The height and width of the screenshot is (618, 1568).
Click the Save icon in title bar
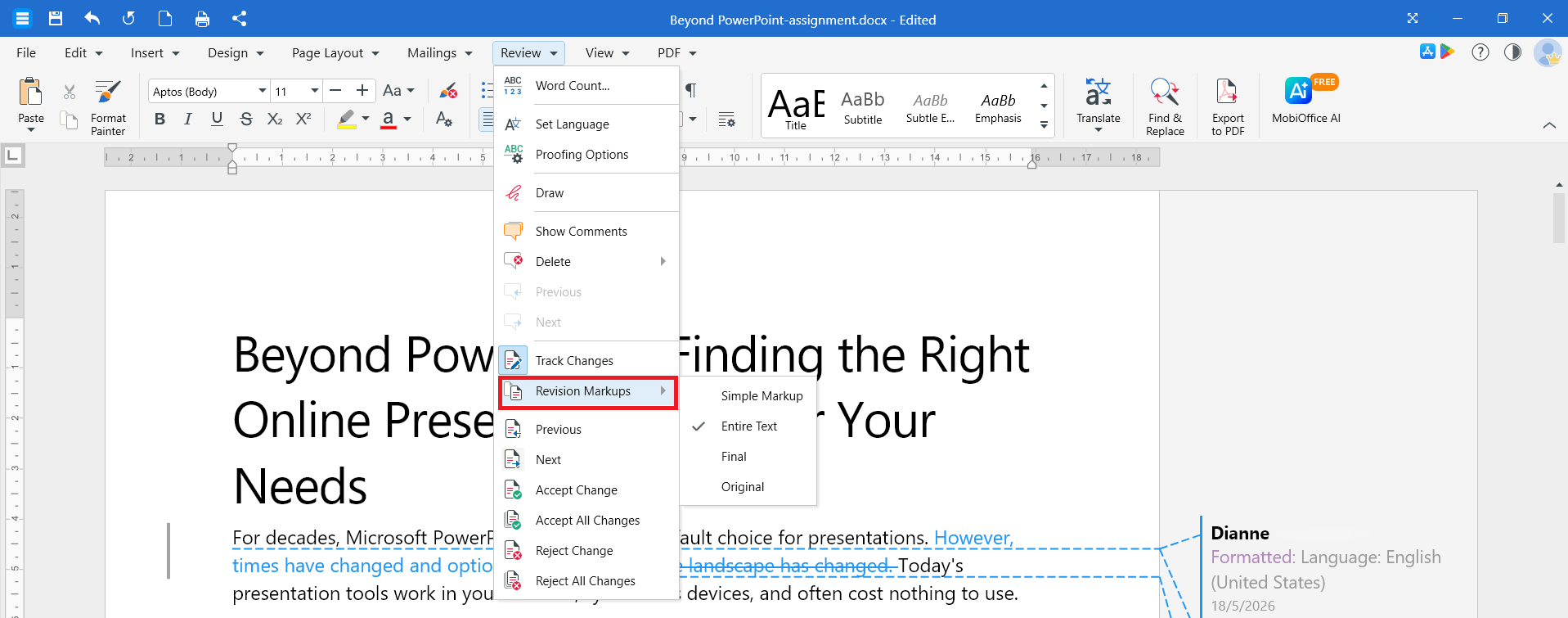pyautogui.click(x=56, y=19)
